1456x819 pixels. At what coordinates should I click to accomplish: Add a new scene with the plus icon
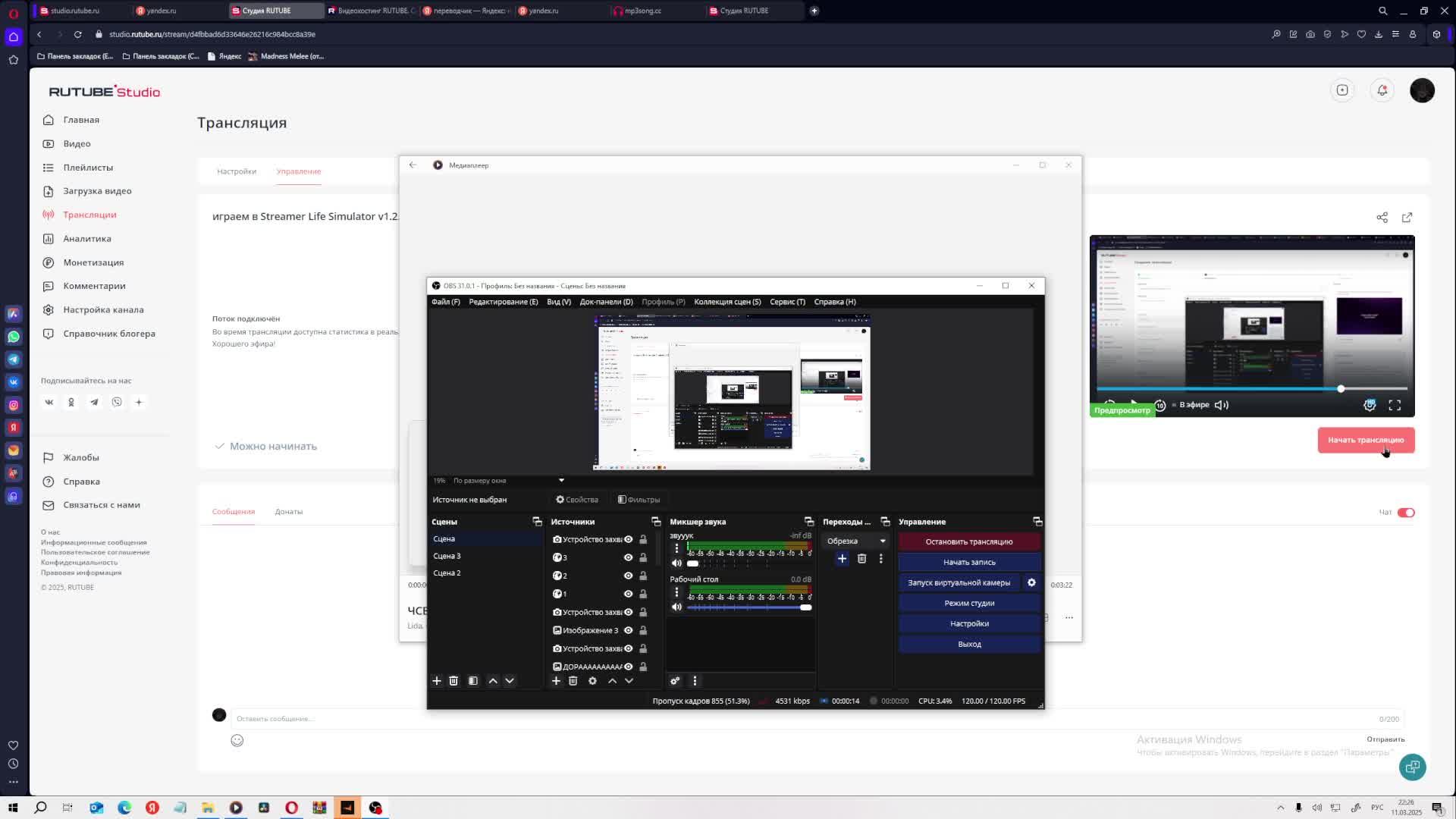pos(437,681)
